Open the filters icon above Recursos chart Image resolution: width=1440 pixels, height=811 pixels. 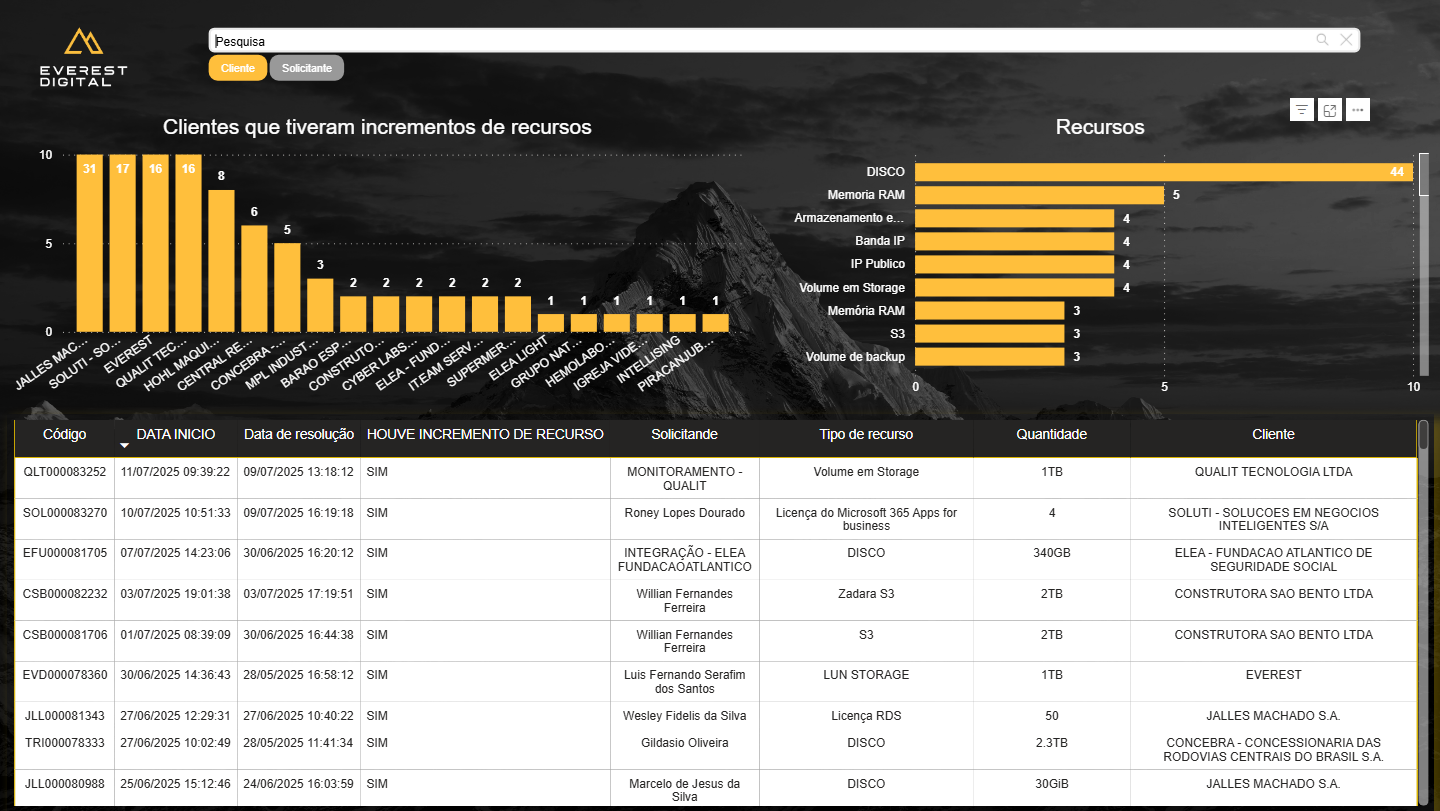point(1301,110)
